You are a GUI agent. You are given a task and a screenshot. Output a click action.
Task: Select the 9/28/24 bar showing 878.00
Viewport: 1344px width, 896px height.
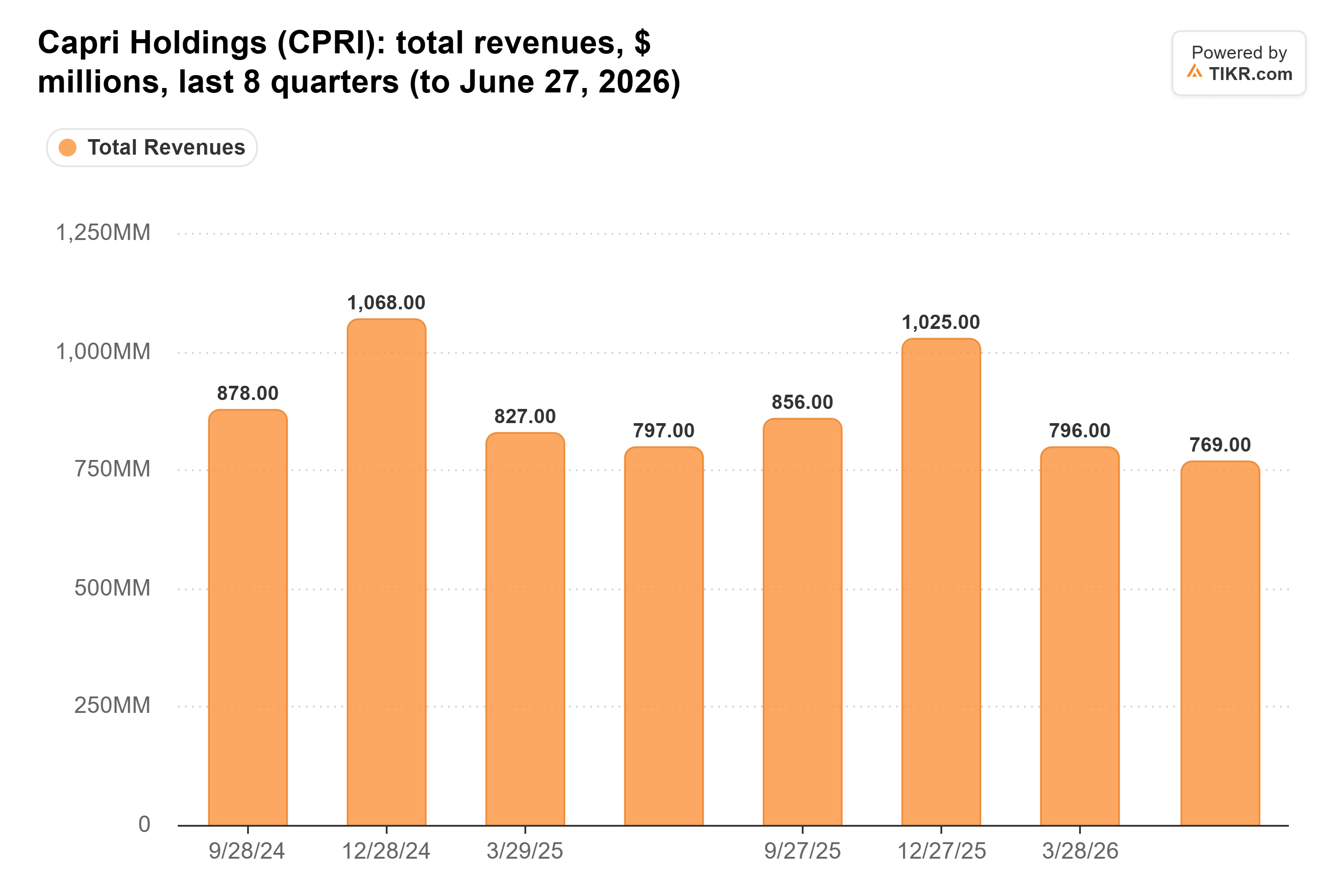pos(248,617)
